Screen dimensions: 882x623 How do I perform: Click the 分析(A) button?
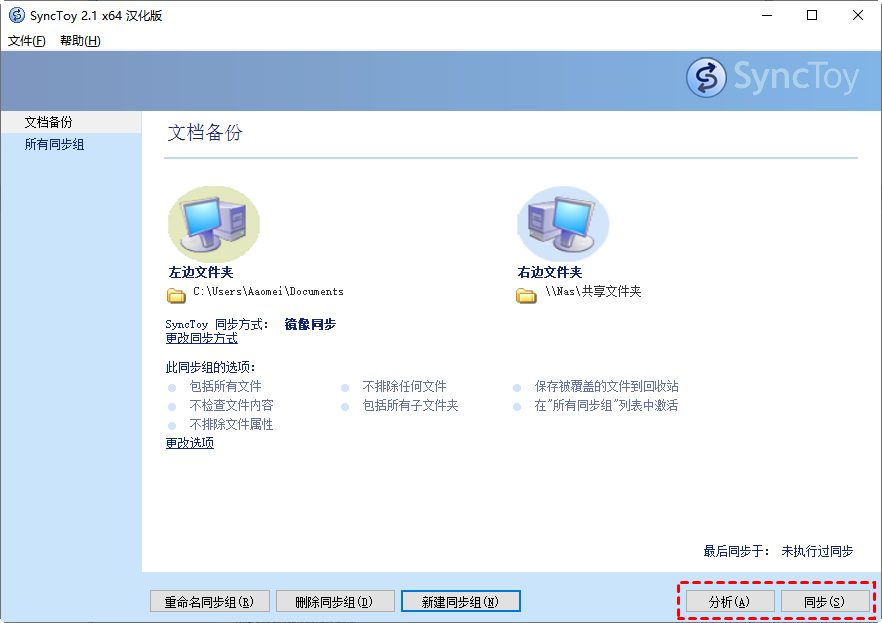click(x=728, y=601)
